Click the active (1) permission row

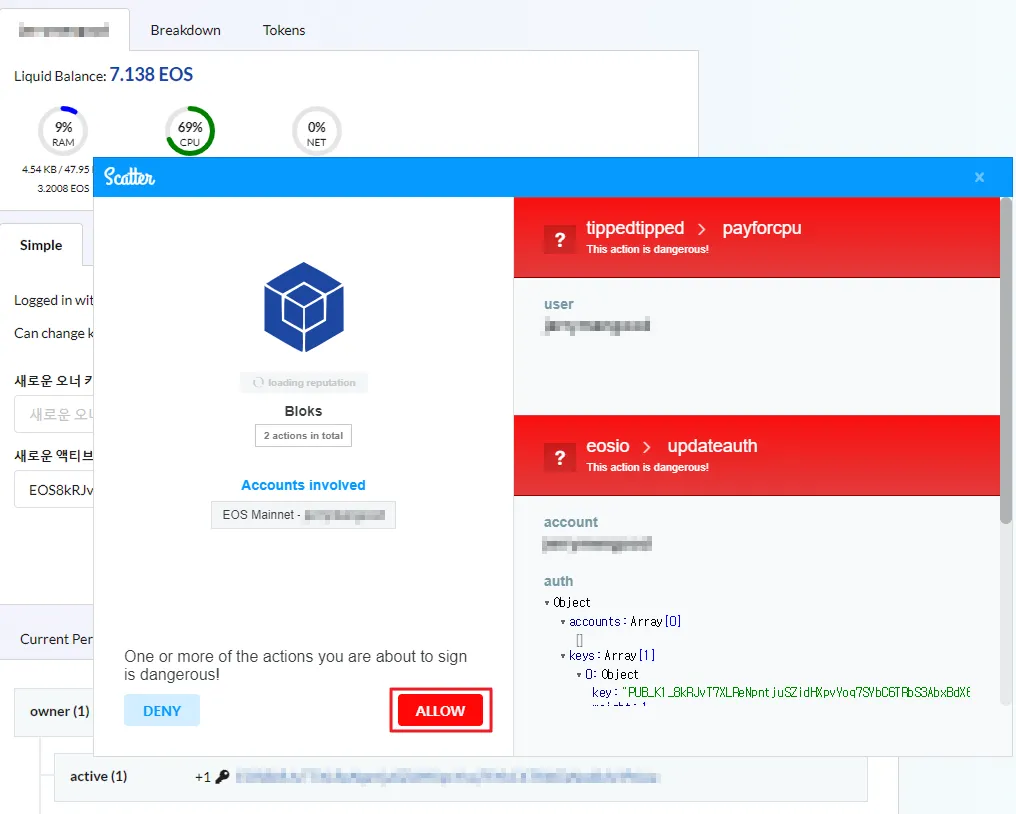coord(461,776)
